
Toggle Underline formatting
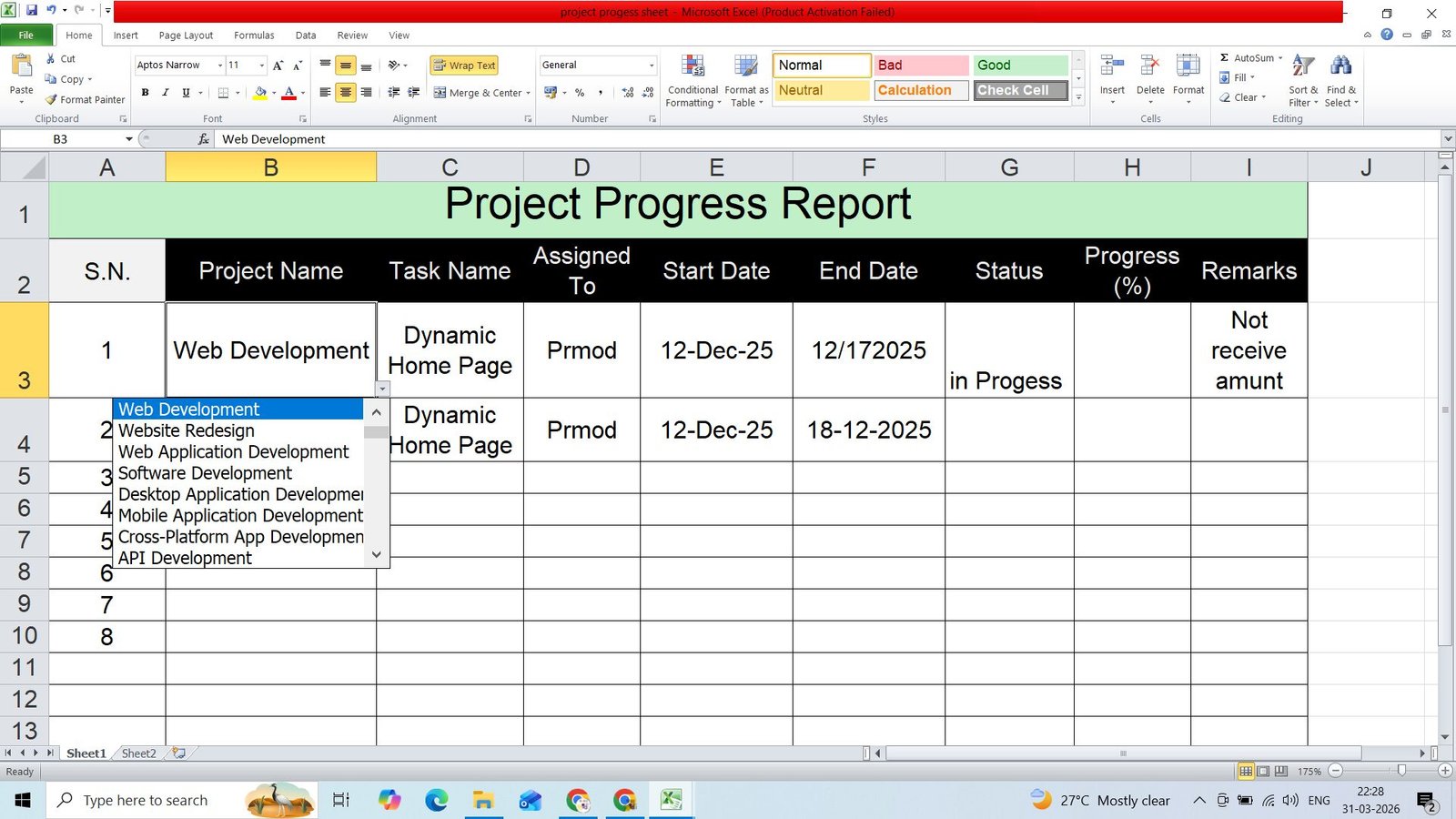tap(186, 93)
